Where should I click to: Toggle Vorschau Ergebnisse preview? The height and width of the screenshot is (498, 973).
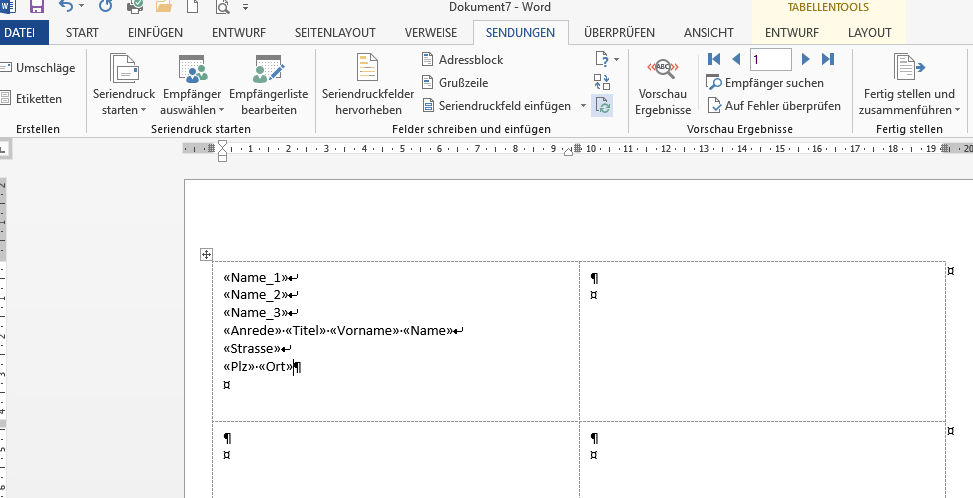point(663,85)
